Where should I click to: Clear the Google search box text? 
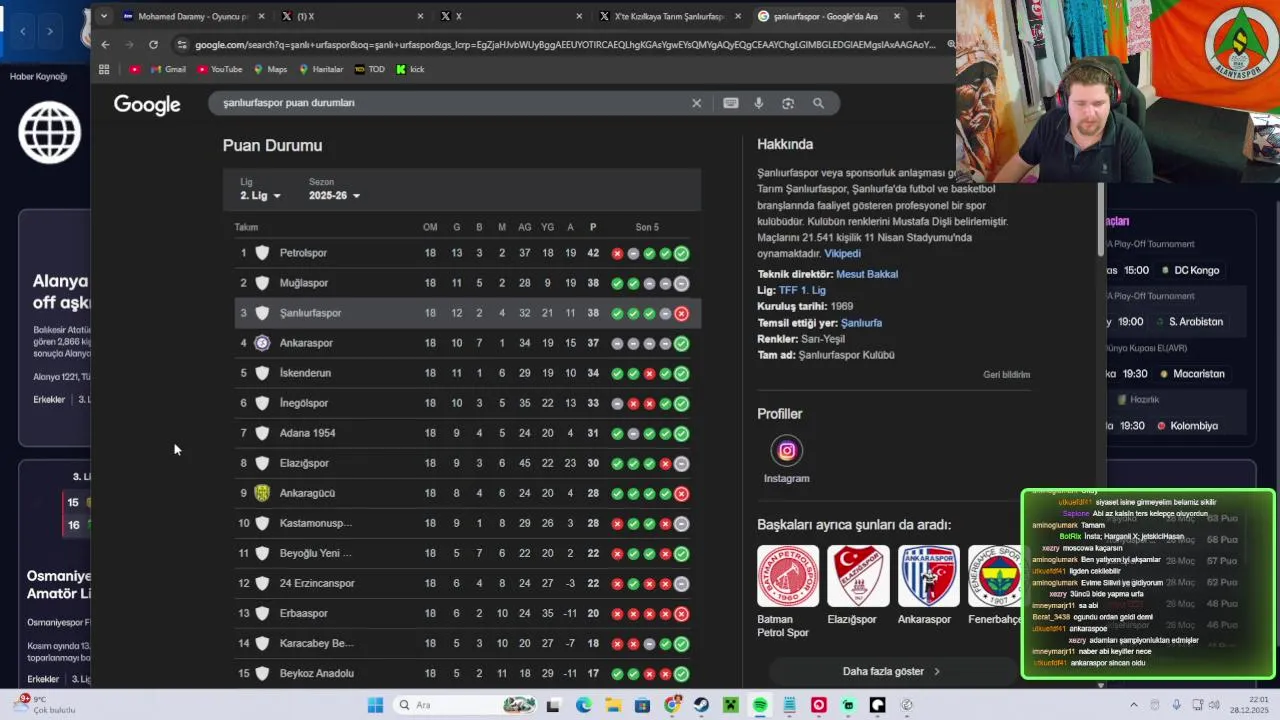coord(697,103)
